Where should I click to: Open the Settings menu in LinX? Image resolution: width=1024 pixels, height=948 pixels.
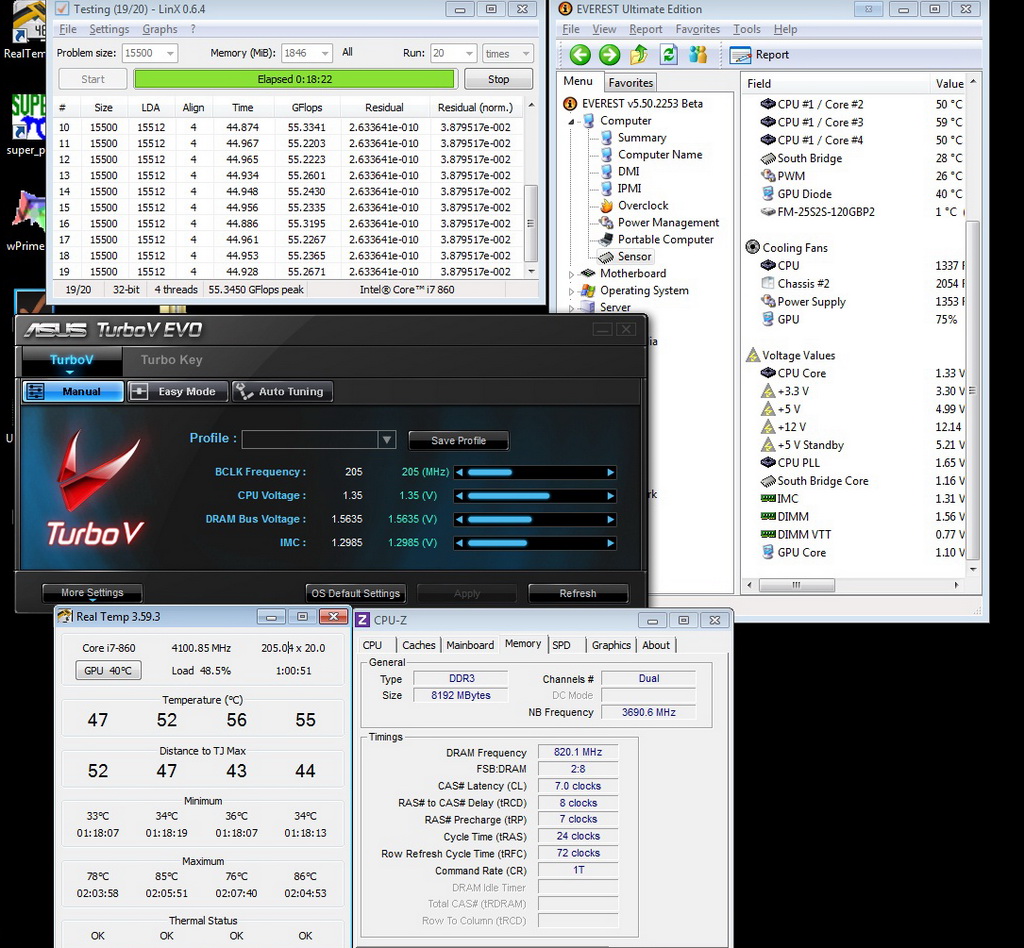[x=109, y=29]
